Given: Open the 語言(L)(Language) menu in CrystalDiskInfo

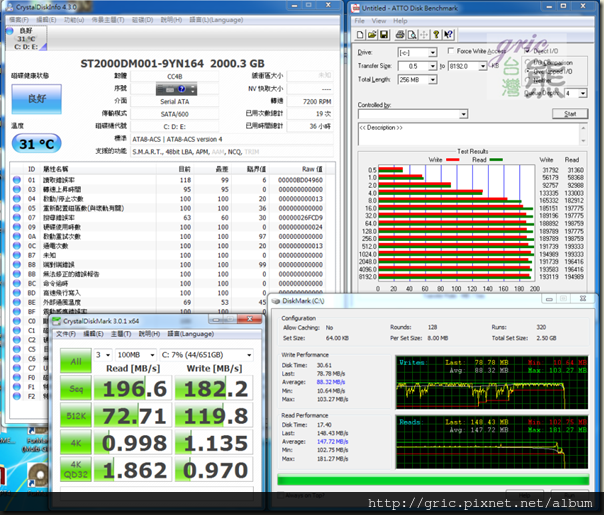Looking at the screenshot, I should click(x=216, y=20).
